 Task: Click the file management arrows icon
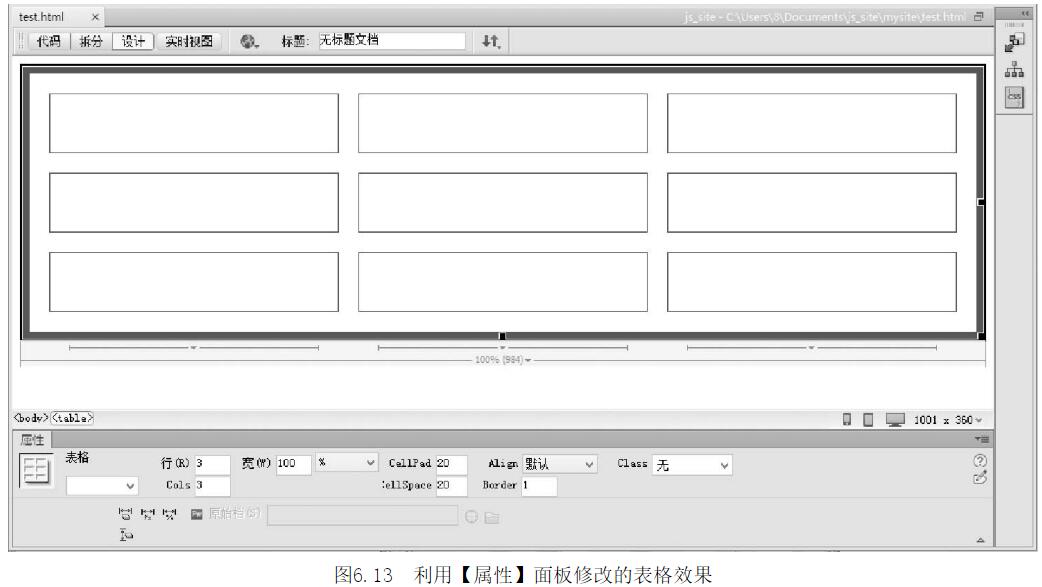tap(489, 42)
